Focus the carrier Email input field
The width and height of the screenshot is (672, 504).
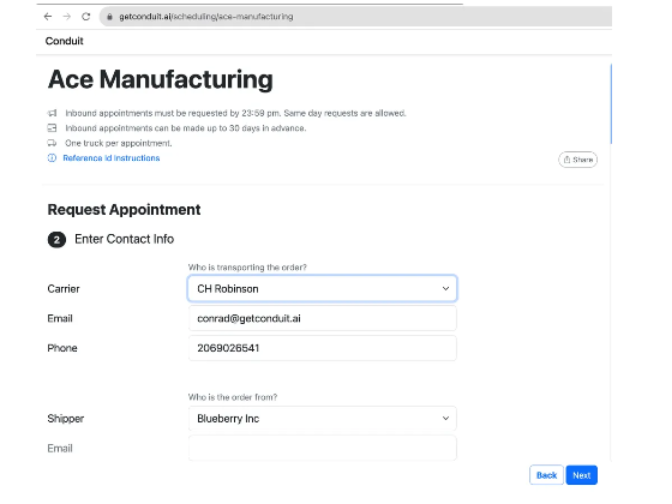coord(321,319)
